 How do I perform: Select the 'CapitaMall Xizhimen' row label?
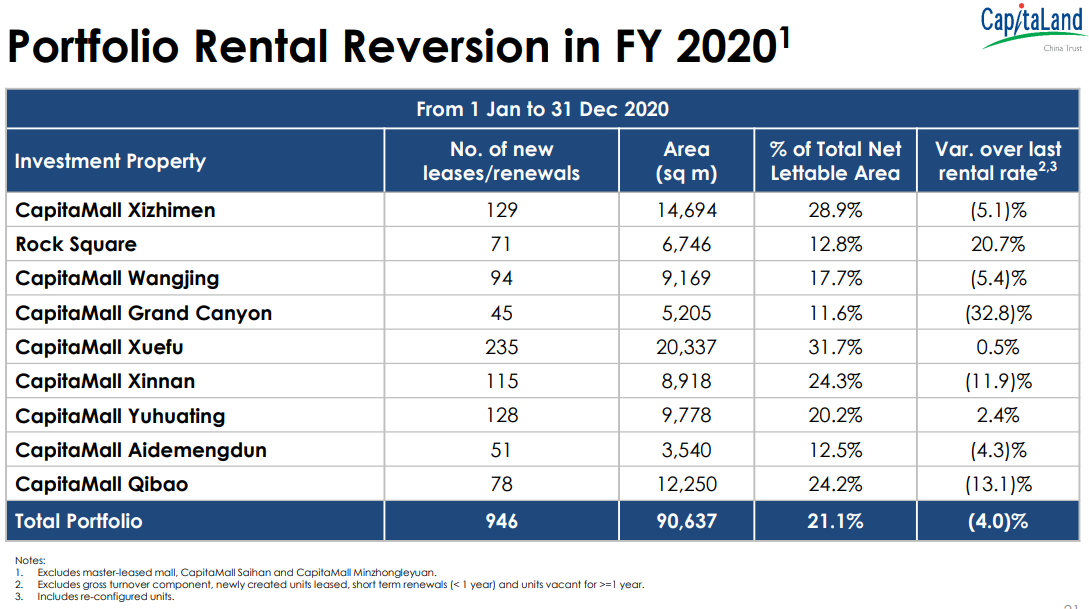tap(115, 210)
